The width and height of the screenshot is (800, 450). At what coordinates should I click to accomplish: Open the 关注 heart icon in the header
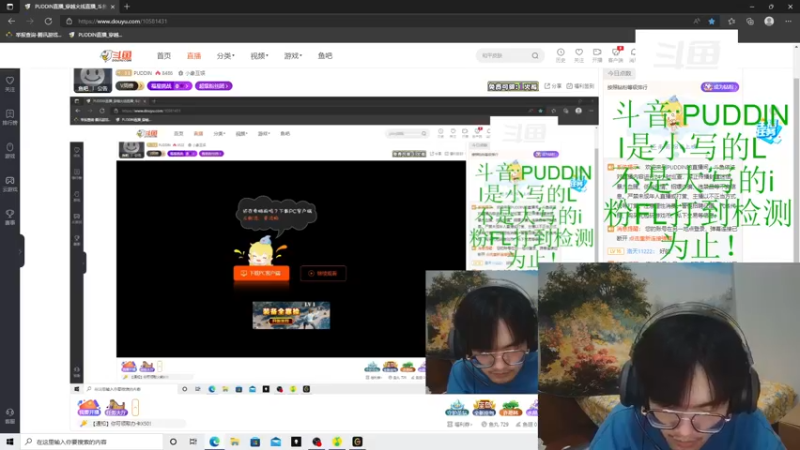[579, 55]
